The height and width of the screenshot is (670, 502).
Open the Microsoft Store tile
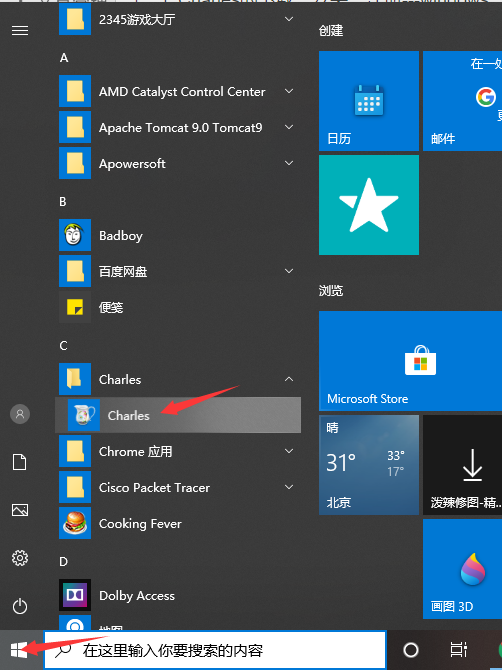coord(410,361)
